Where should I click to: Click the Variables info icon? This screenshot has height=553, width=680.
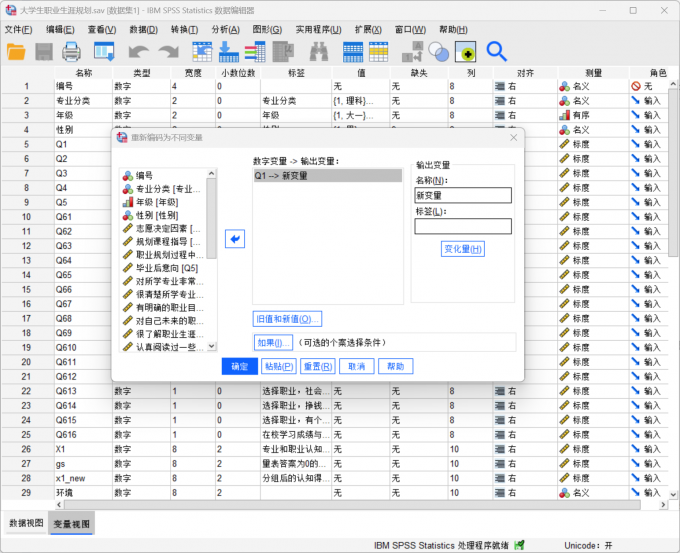(255, 52)
